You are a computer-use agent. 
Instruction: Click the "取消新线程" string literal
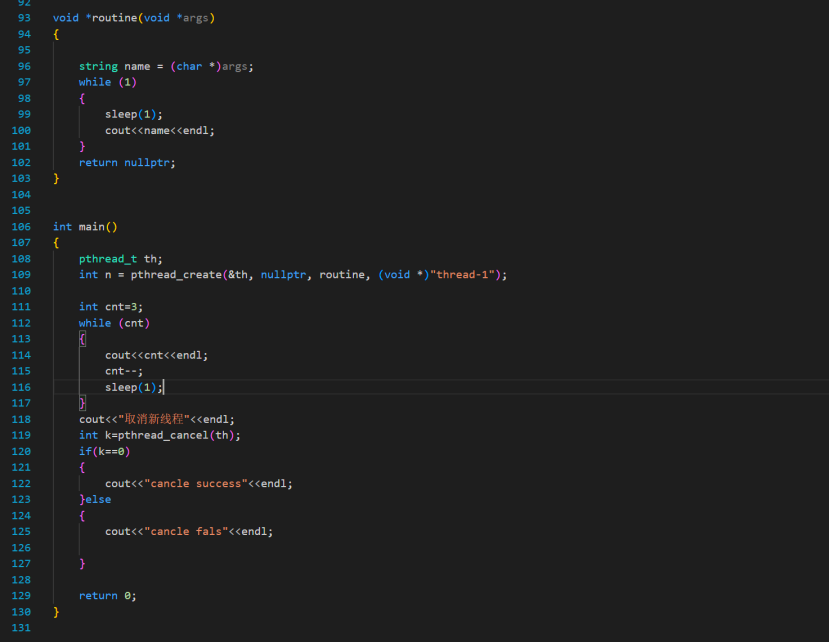(154, 419)
